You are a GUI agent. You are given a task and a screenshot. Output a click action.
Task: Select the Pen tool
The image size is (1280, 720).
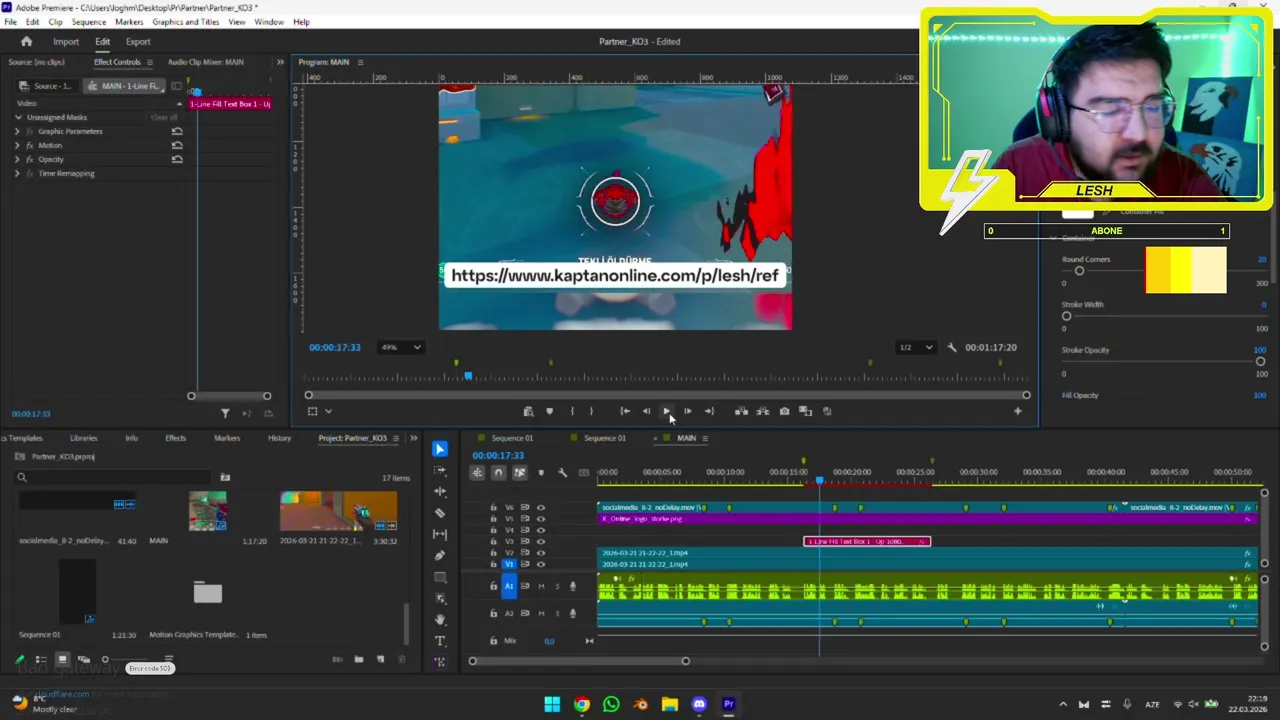click(440, 556)
